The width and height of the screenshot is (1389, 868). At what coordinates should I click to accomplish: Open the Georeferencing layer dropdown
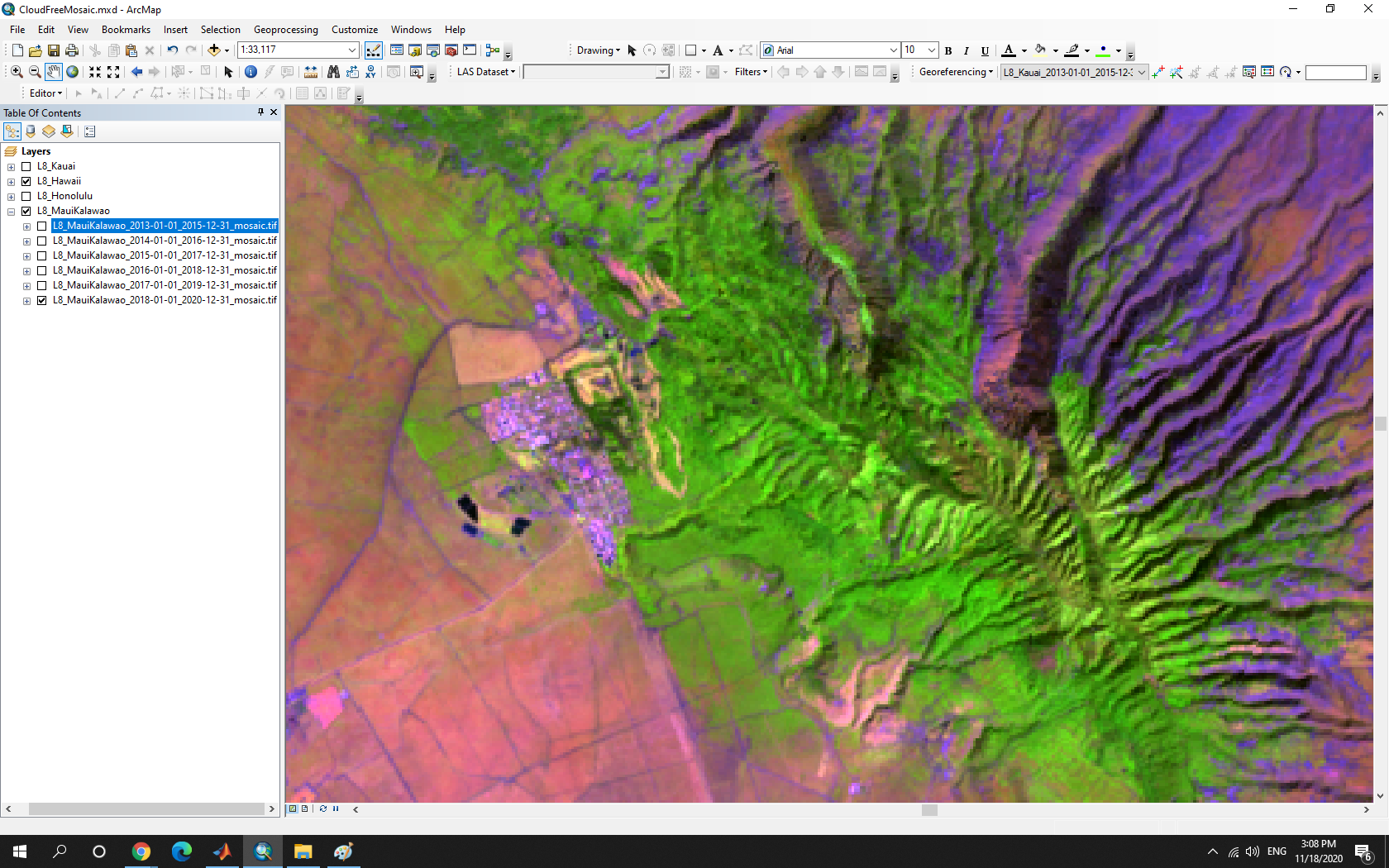pos(1142,72)
